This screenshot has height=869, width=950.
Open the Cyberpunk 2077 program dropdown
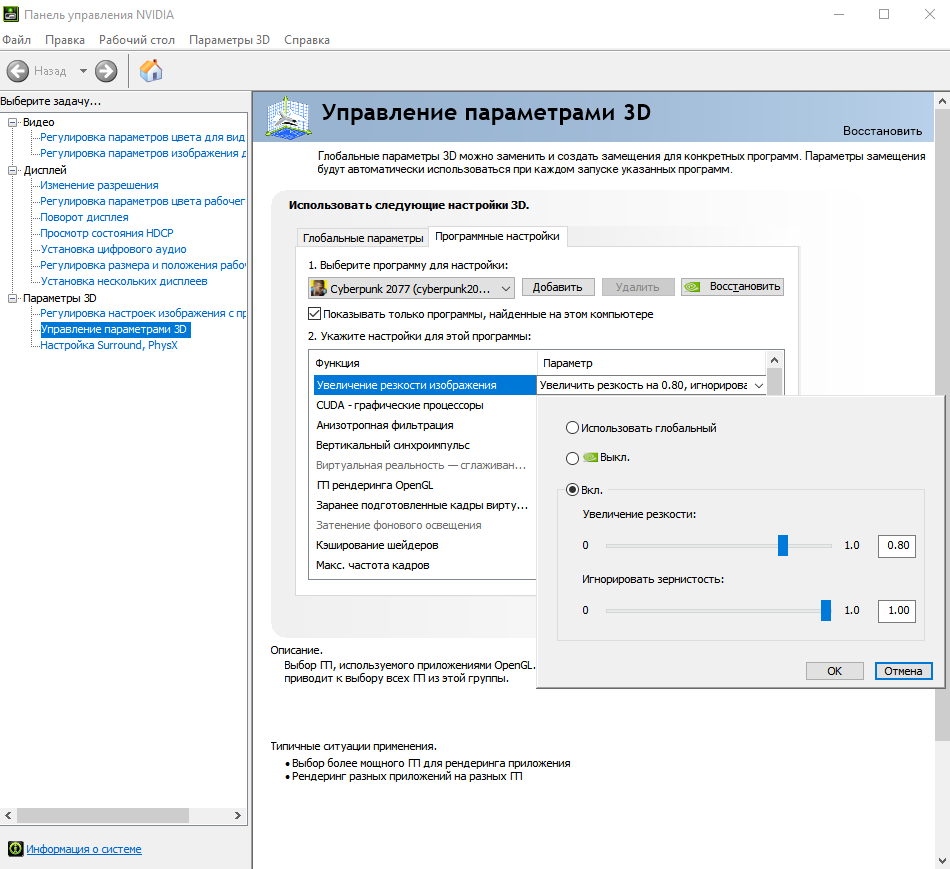click(x=411, y=288)
